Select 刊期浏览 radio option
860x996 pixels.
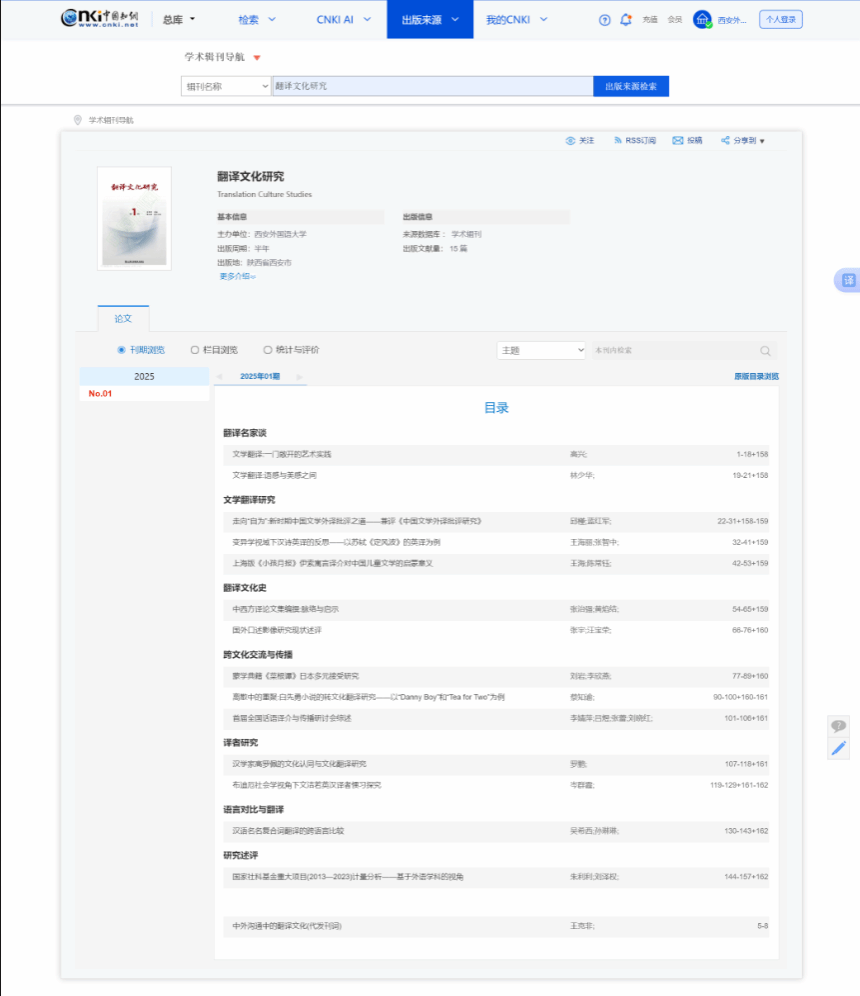point(121,350)
